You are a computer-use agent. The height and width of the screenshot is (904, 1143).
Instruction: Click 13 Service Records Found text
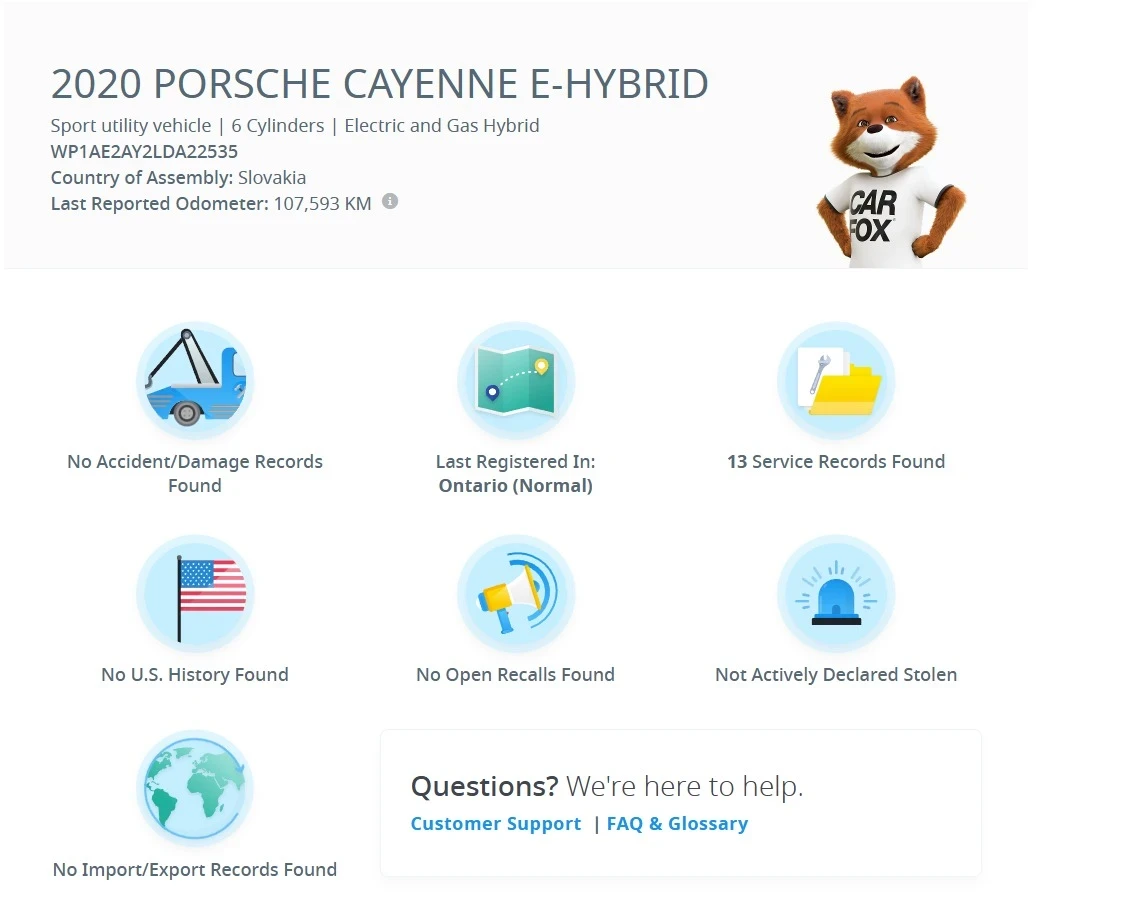click(x=836, y=461)
